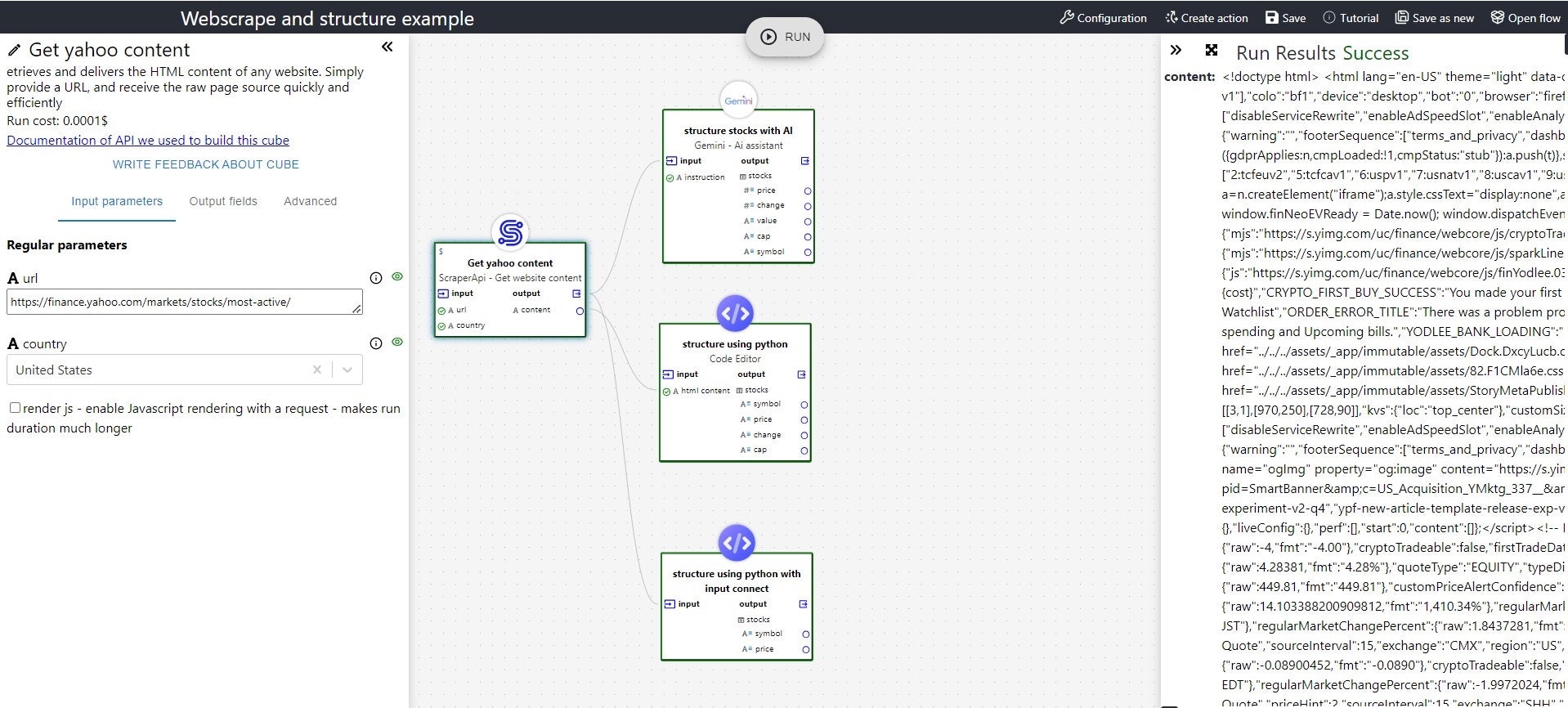Clear the United States country selection

(x=317, y=370)
